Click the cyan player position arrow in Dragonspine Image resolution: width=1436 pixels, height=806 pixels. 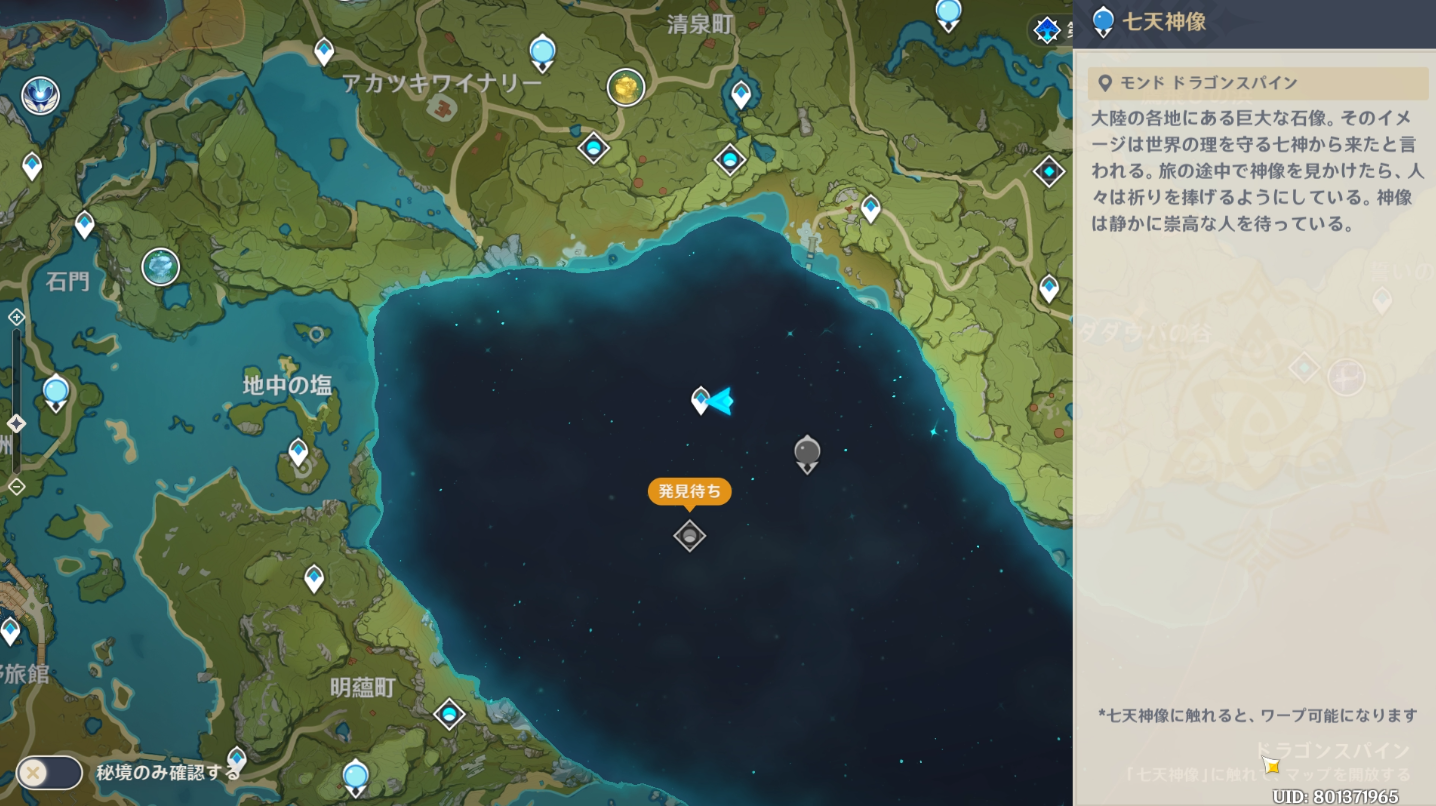coord(721,401)
